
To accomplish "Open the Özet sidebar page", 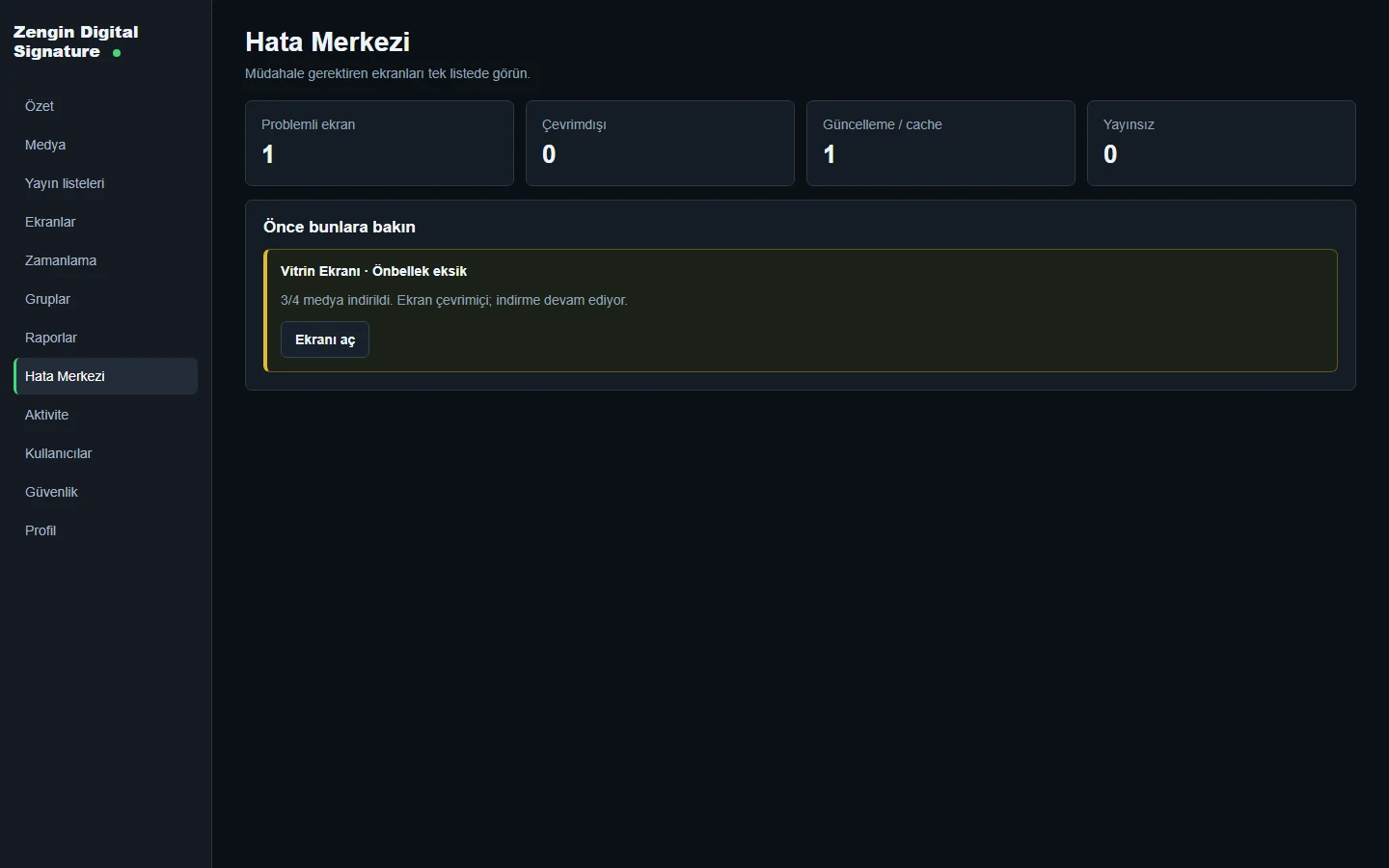I will pos(105,106).
